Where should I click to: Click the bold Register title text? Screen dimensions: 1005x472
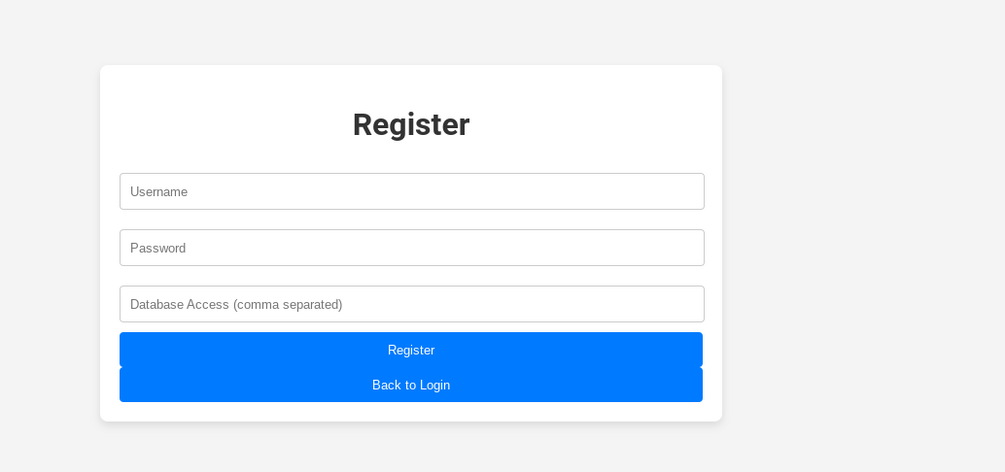click(x=411, y=124)
